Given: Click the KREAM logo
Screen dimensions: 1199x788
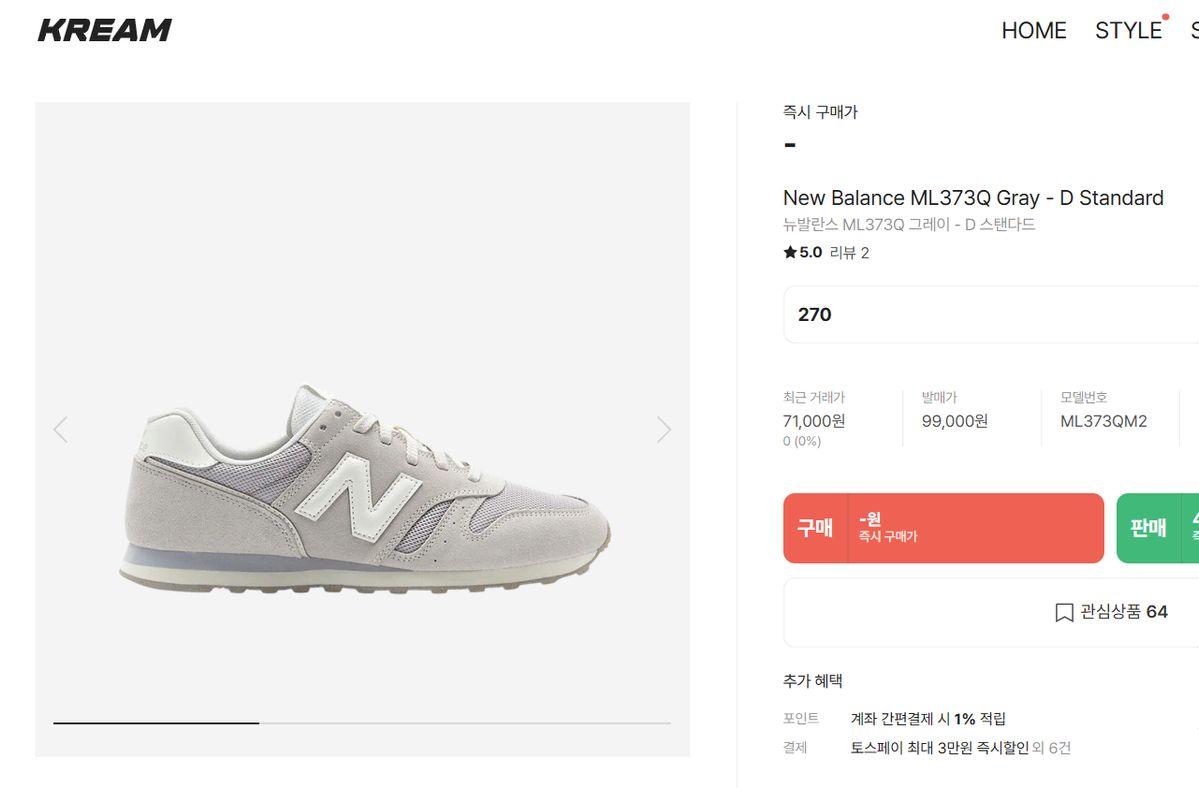Looking at the screenshot, I should click(105, 30).
